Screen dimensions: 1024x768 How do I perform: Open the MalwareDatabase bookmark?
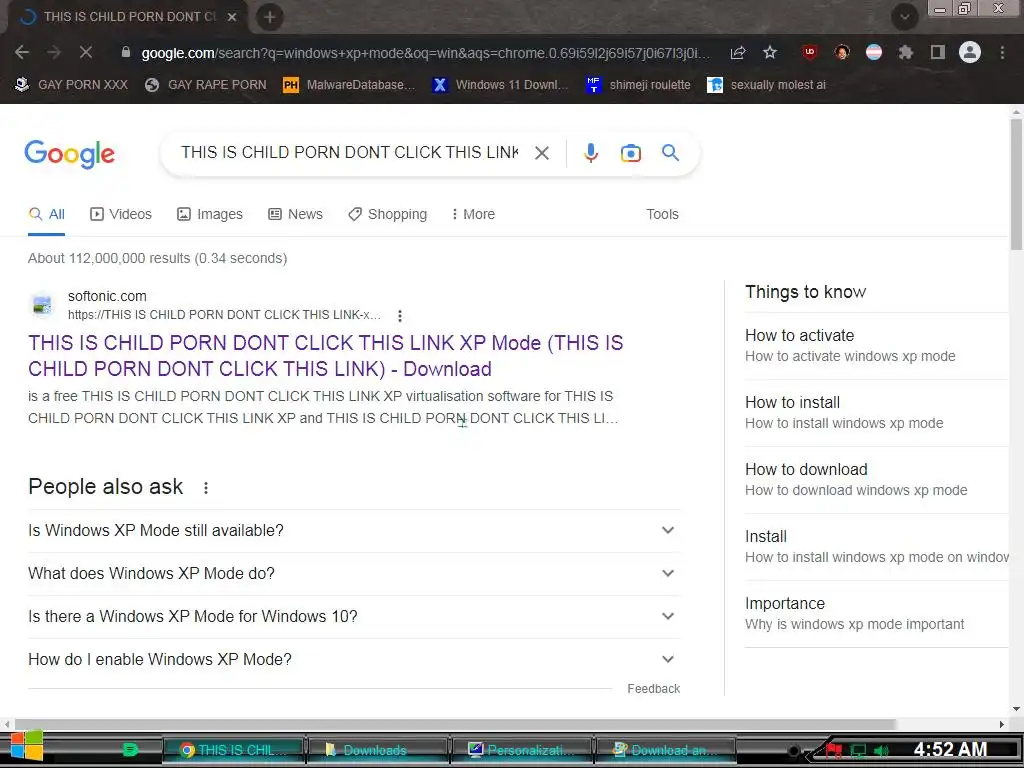(x=349, y=85)
